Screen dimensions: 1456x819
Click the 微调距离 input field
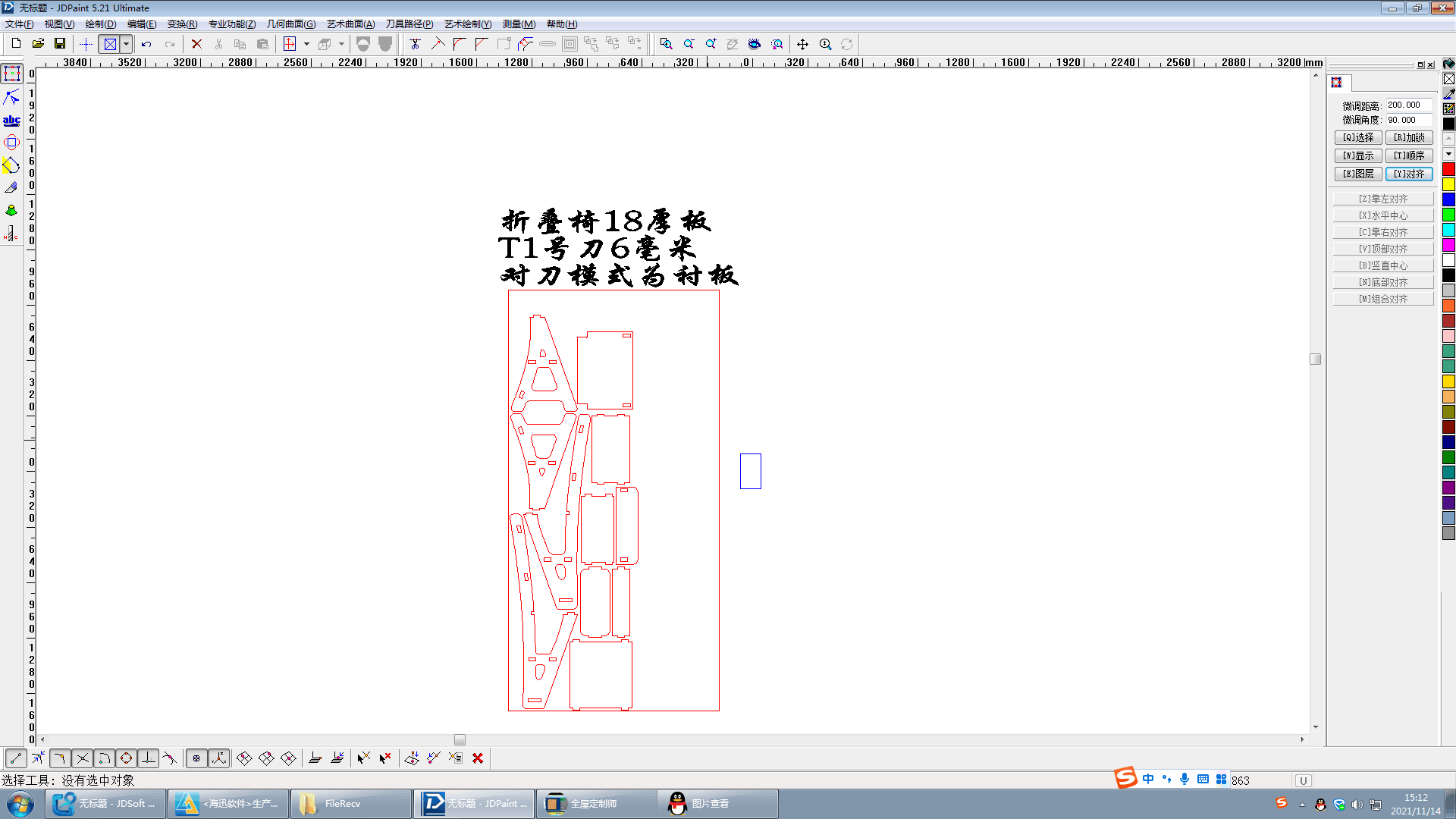pos(1408,105)
